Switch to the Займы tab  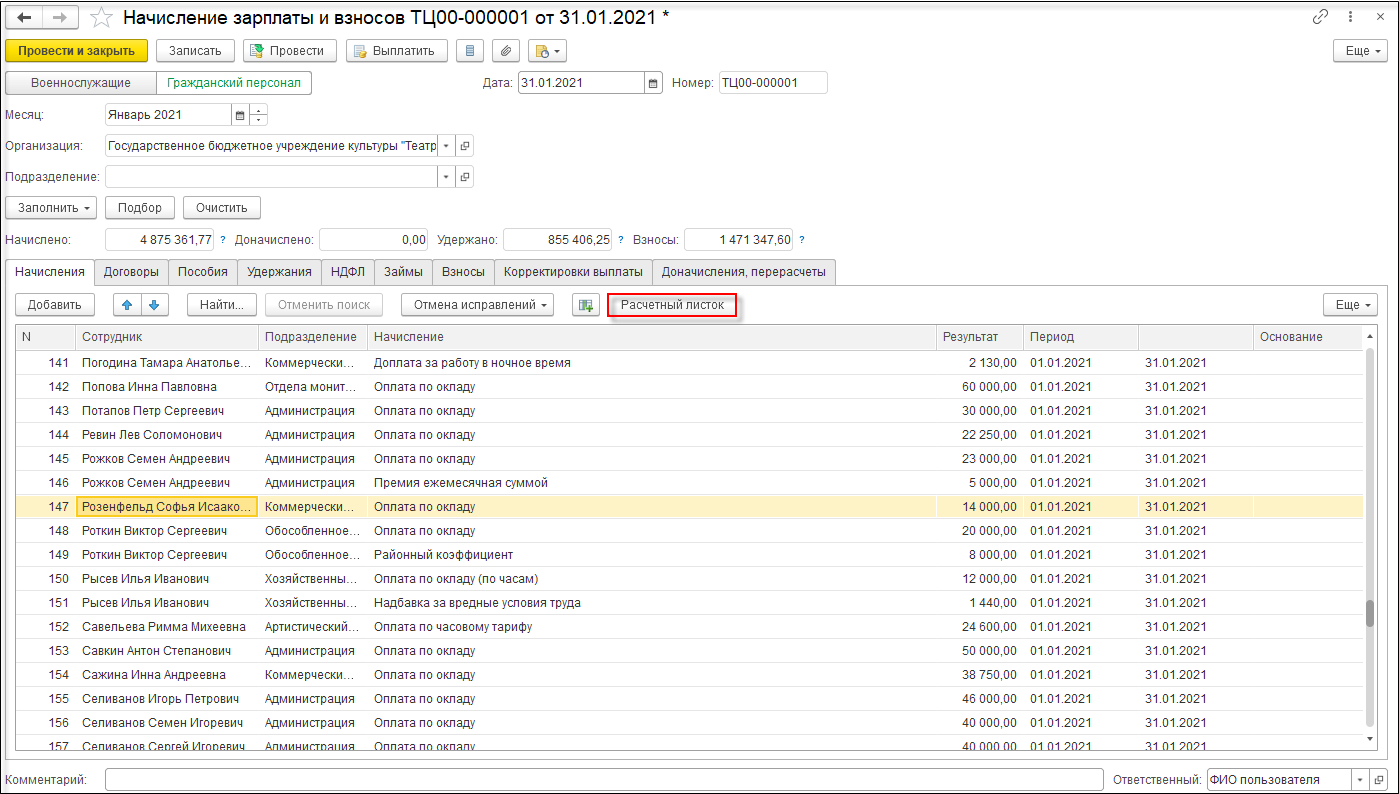pyautogui.click(x=403, y=272)
